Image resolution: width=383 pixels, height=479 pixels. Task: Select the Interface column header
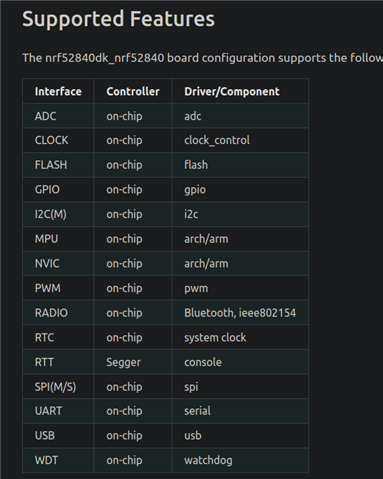(58, 91)
